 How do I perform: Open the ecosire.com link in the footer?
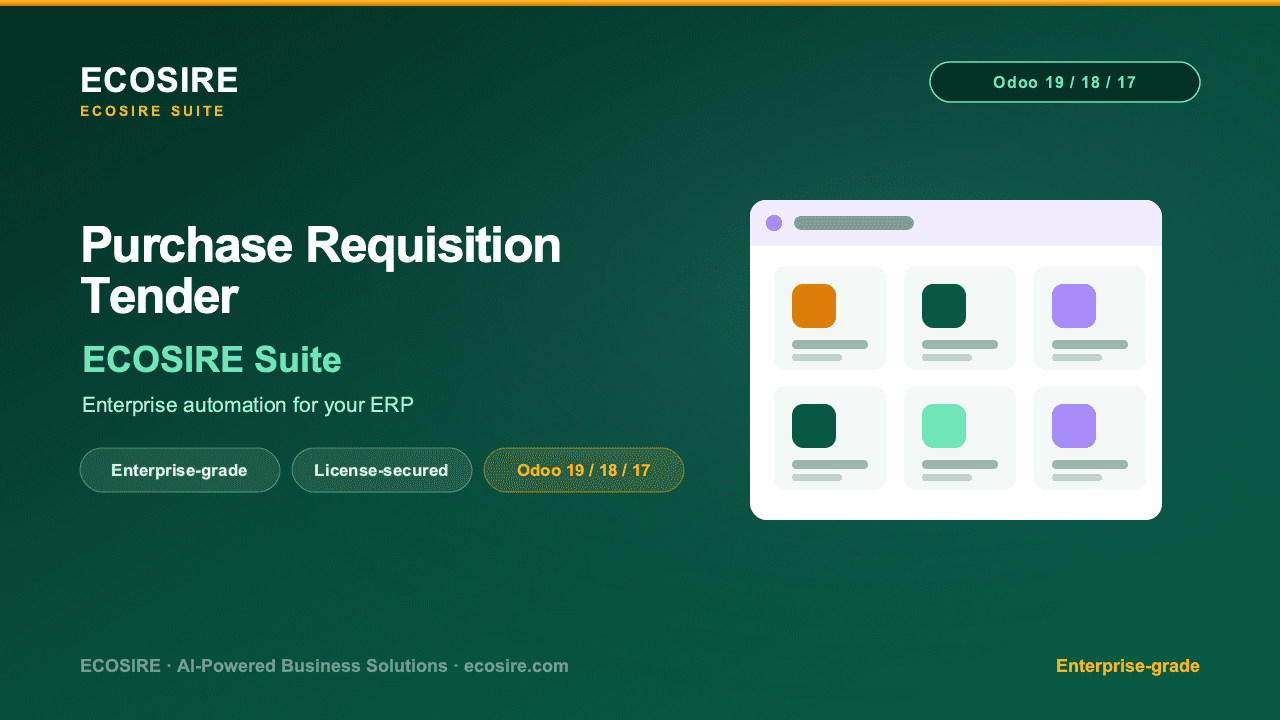tap(516, 666)
